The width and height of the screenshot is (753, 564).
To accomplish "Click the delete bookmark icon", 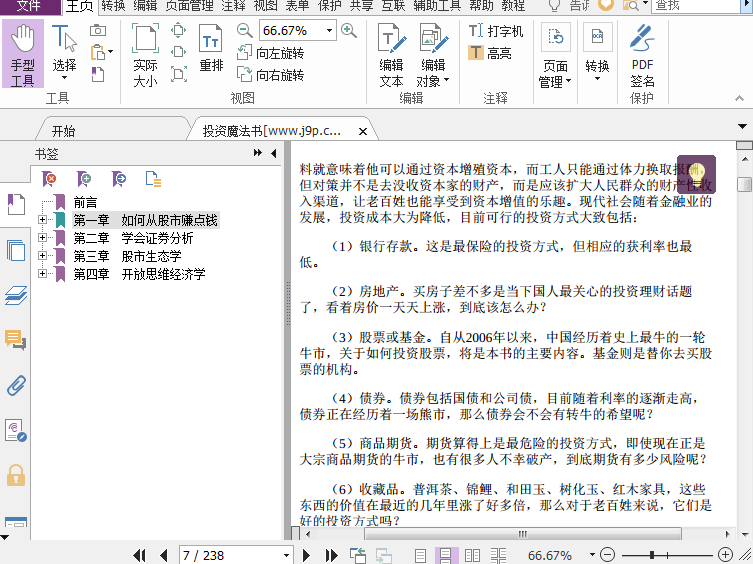I will [49, 179].
